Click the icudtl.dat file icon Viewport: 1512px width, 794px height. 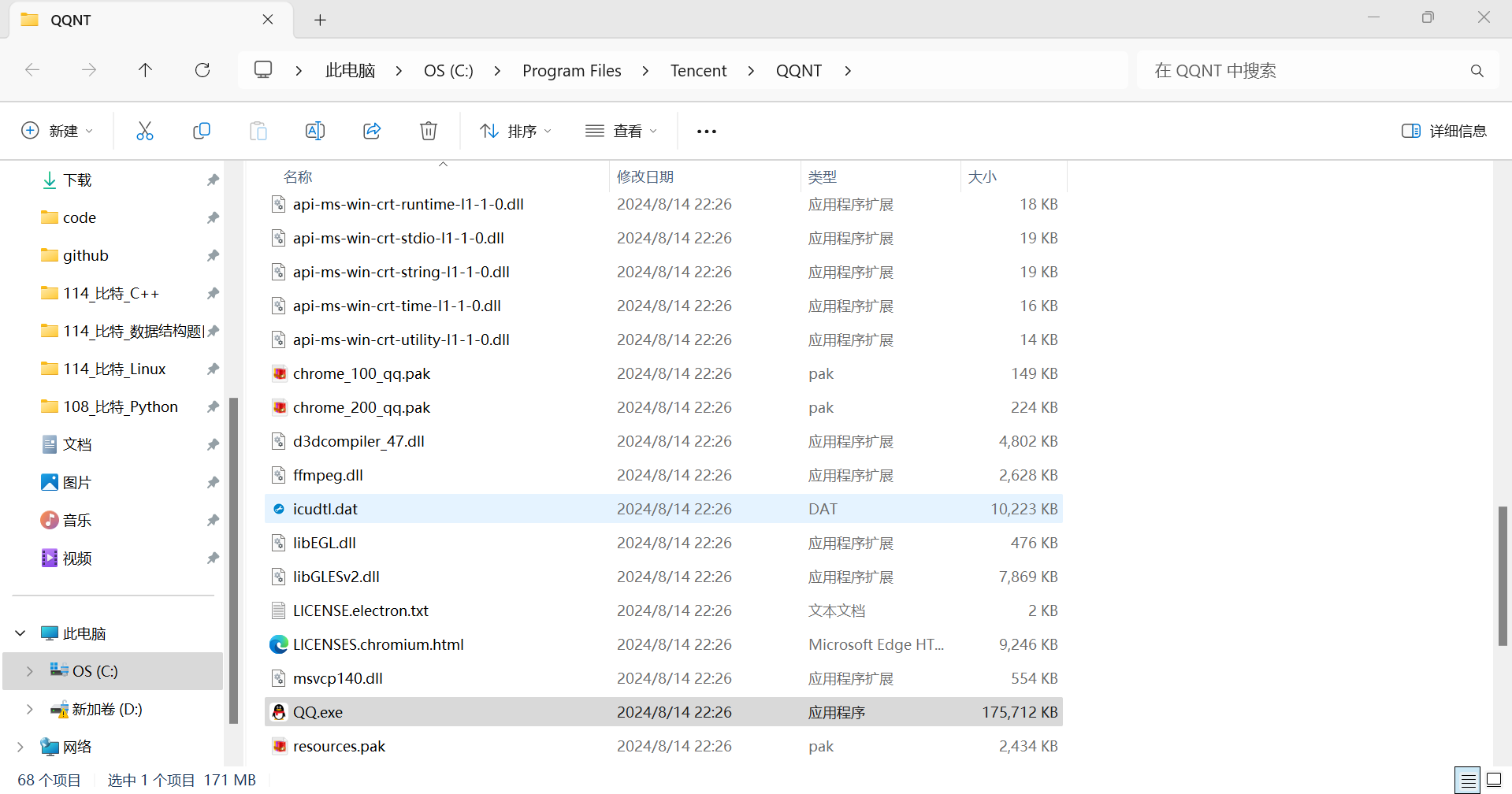[279, 509]
